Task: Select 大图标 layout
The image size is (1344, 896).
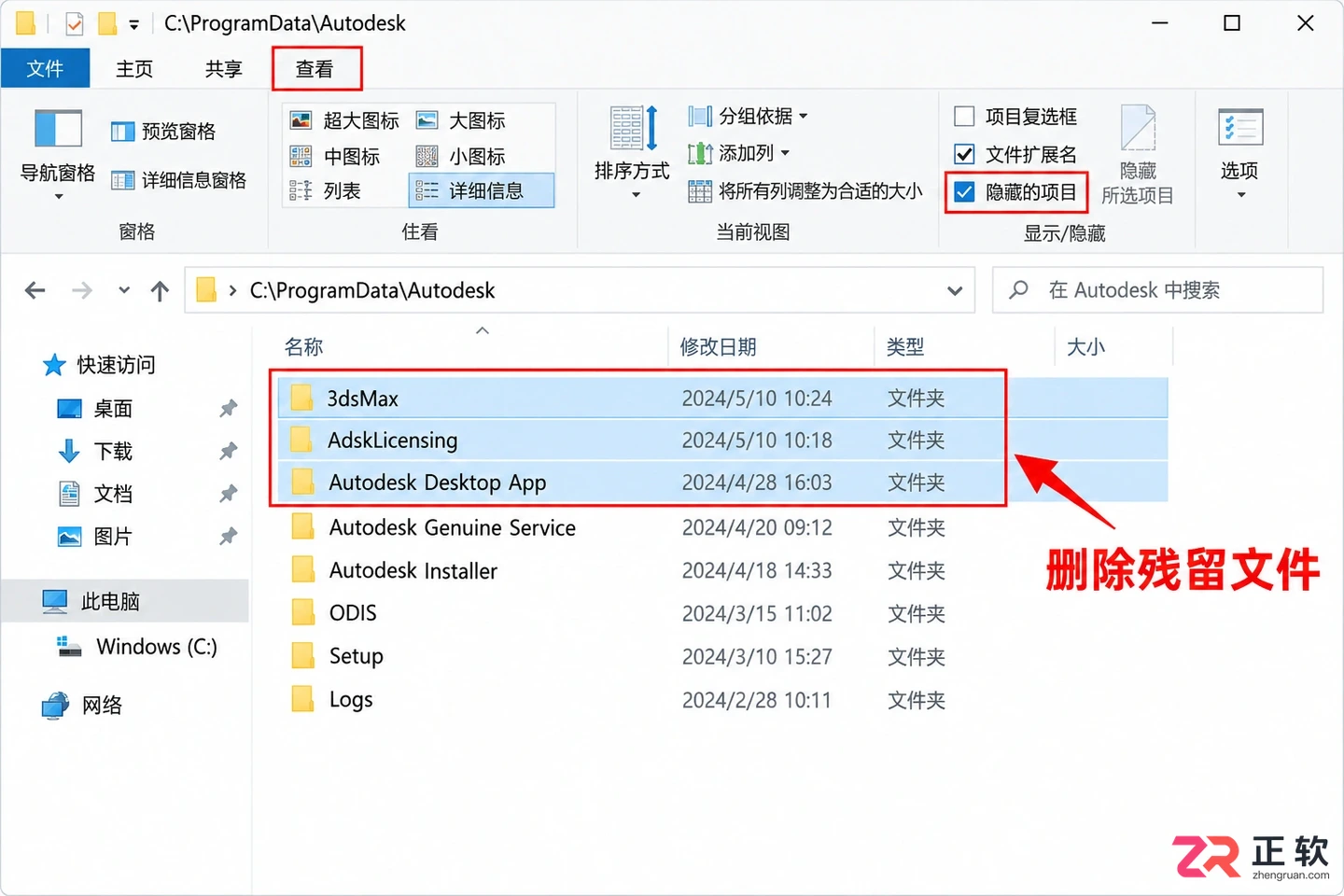Action: 461,120
